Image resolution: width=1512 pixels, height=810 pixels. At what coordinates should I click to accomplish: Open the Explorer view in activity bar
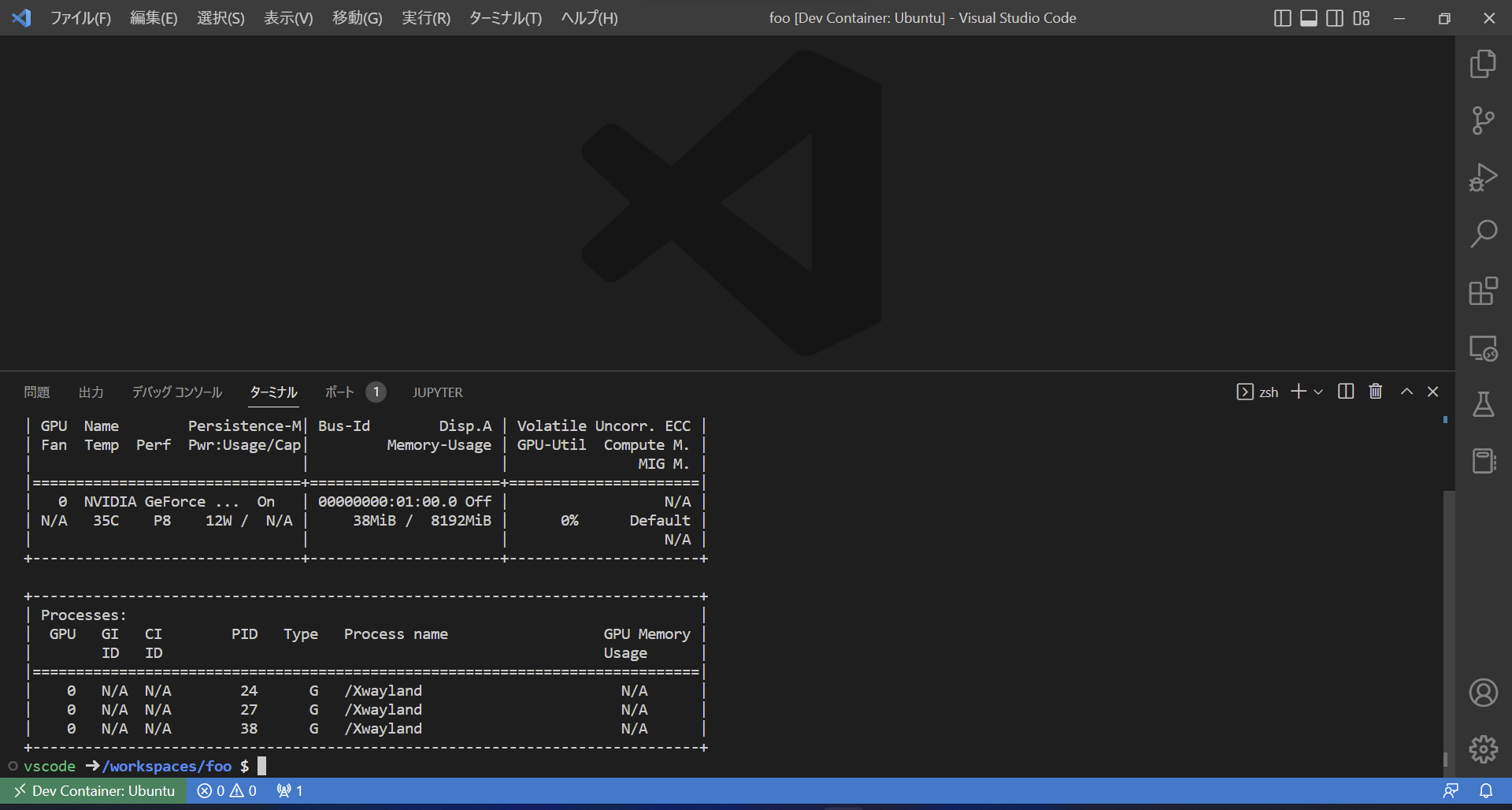(1484, 64)
